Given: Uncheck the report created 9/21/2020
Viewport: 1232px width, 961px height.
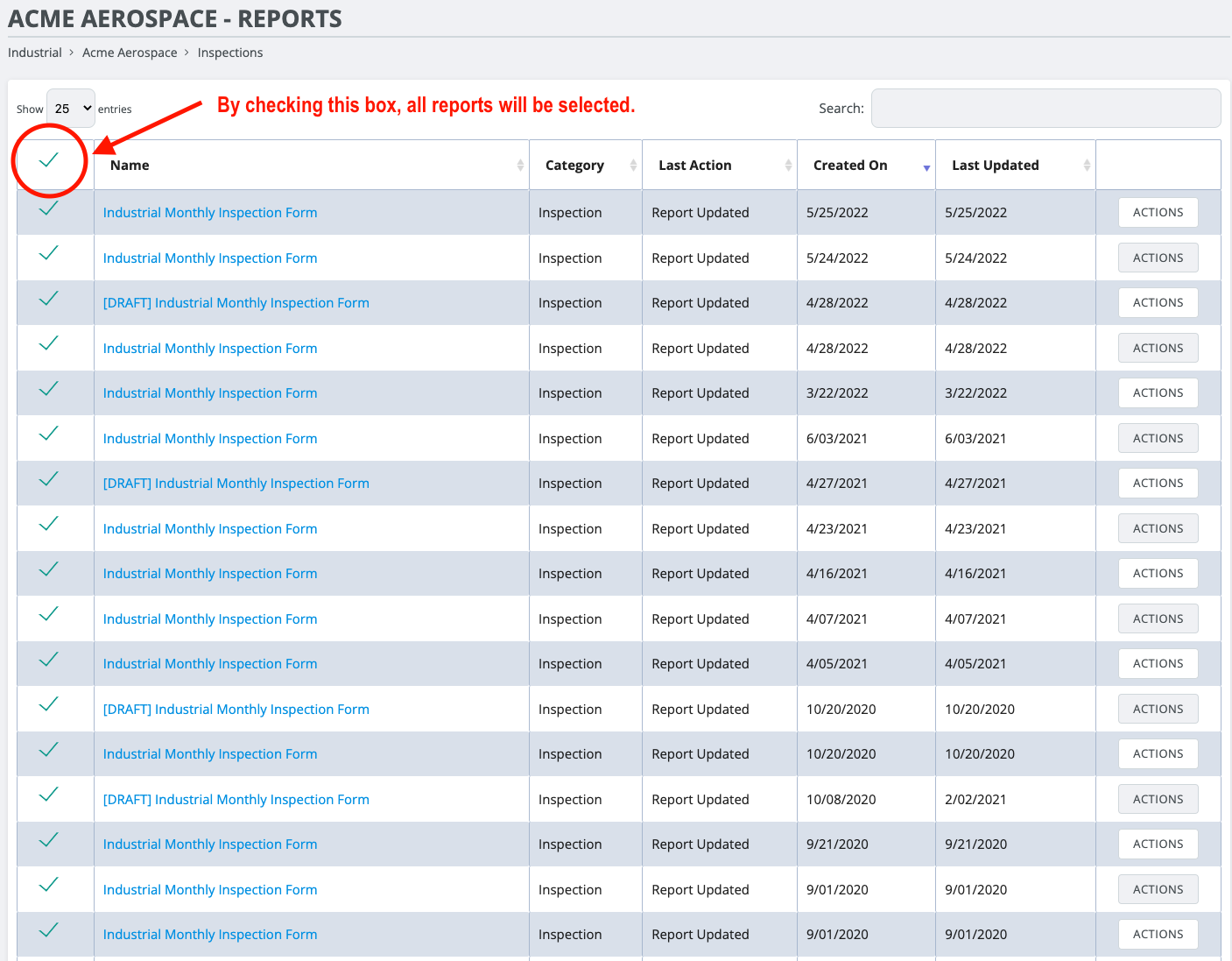Looking at the screenshot, I should 49,840.
